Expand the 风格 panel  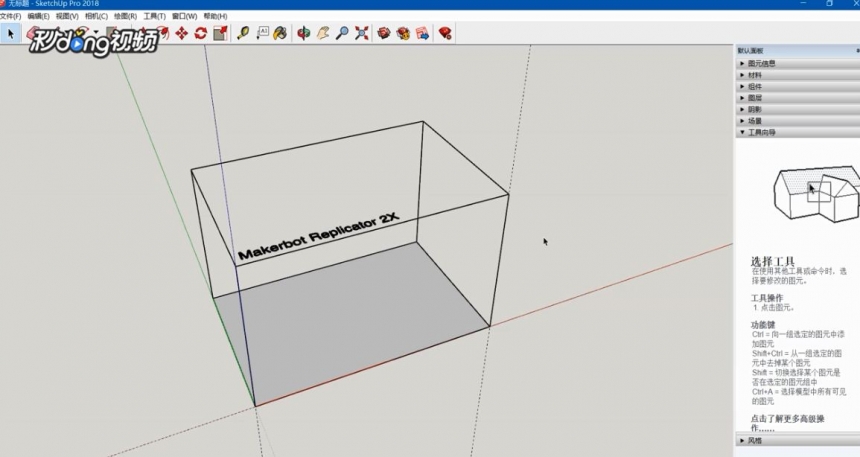pos(797,441)
